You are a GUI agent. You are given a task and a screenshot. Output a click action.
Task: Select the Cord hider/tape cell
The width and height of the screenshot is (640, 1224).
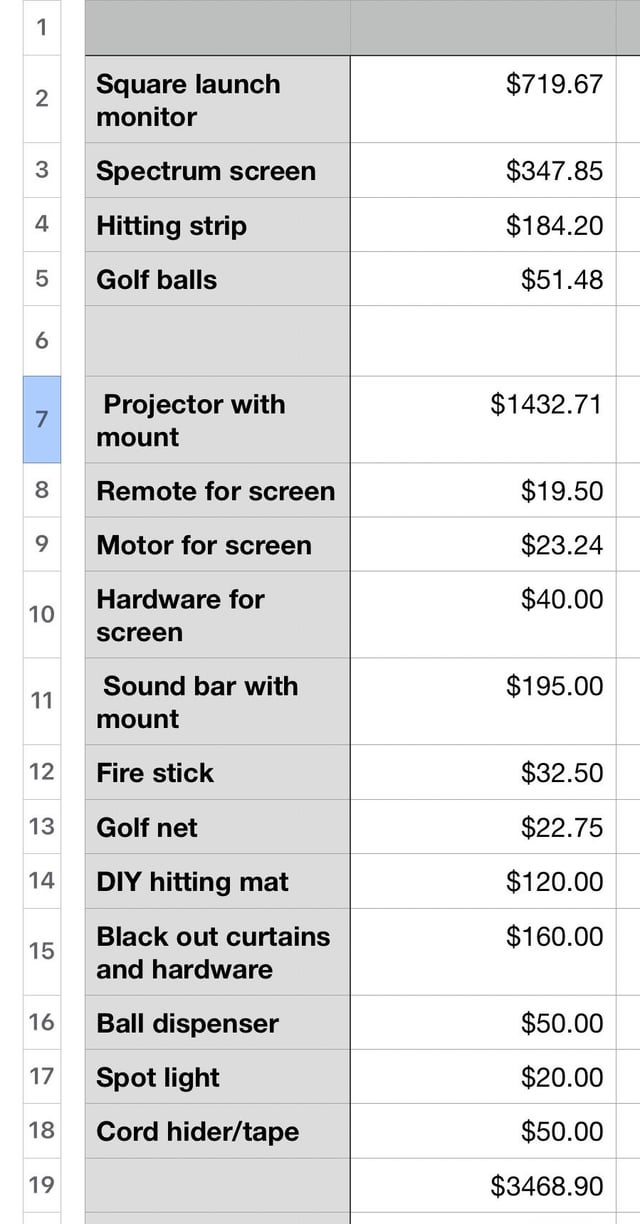coord(217,1132)
